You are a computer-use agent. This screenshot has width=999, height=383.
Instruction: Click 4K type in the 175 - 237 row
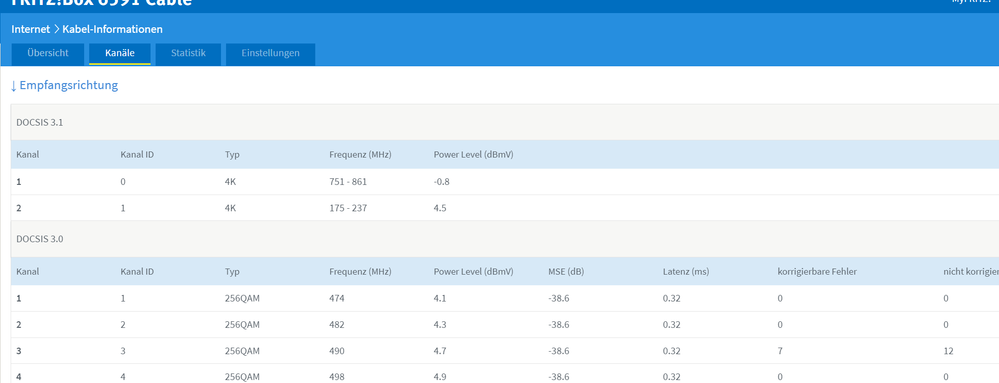[x=231, y=208]
